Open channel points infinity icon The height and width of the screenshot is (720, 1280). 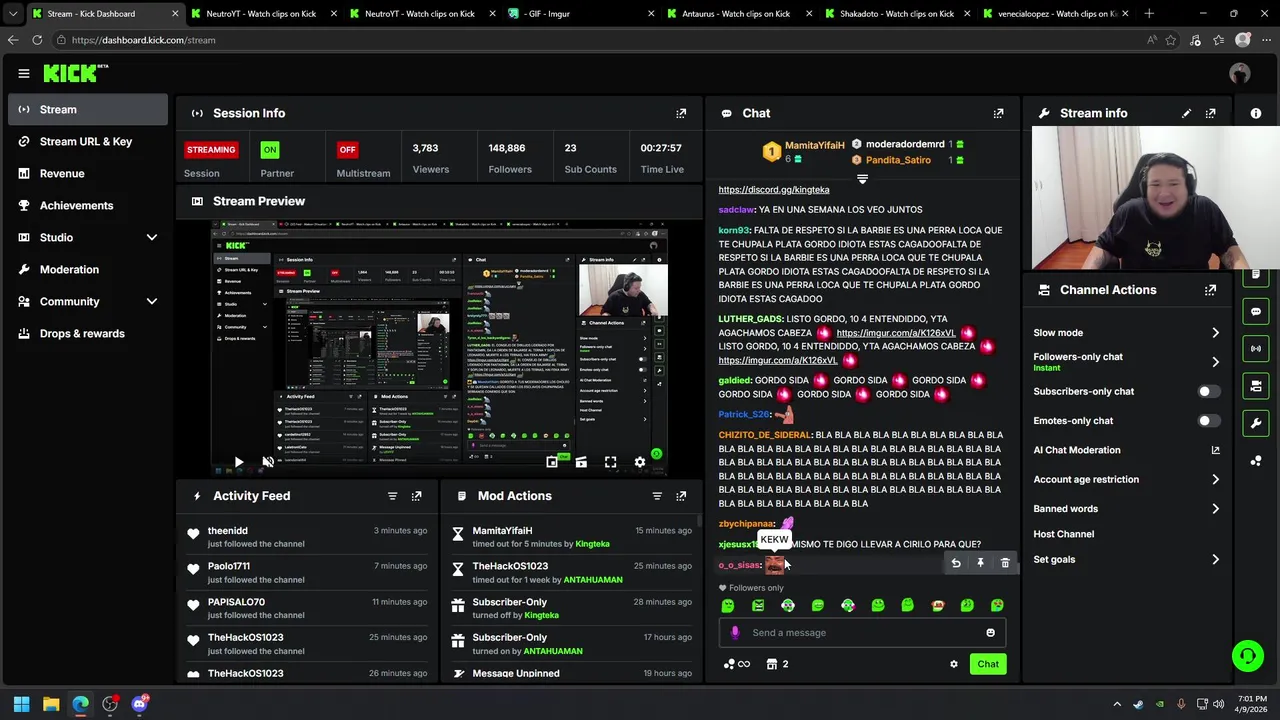click(x=737, y=664)
